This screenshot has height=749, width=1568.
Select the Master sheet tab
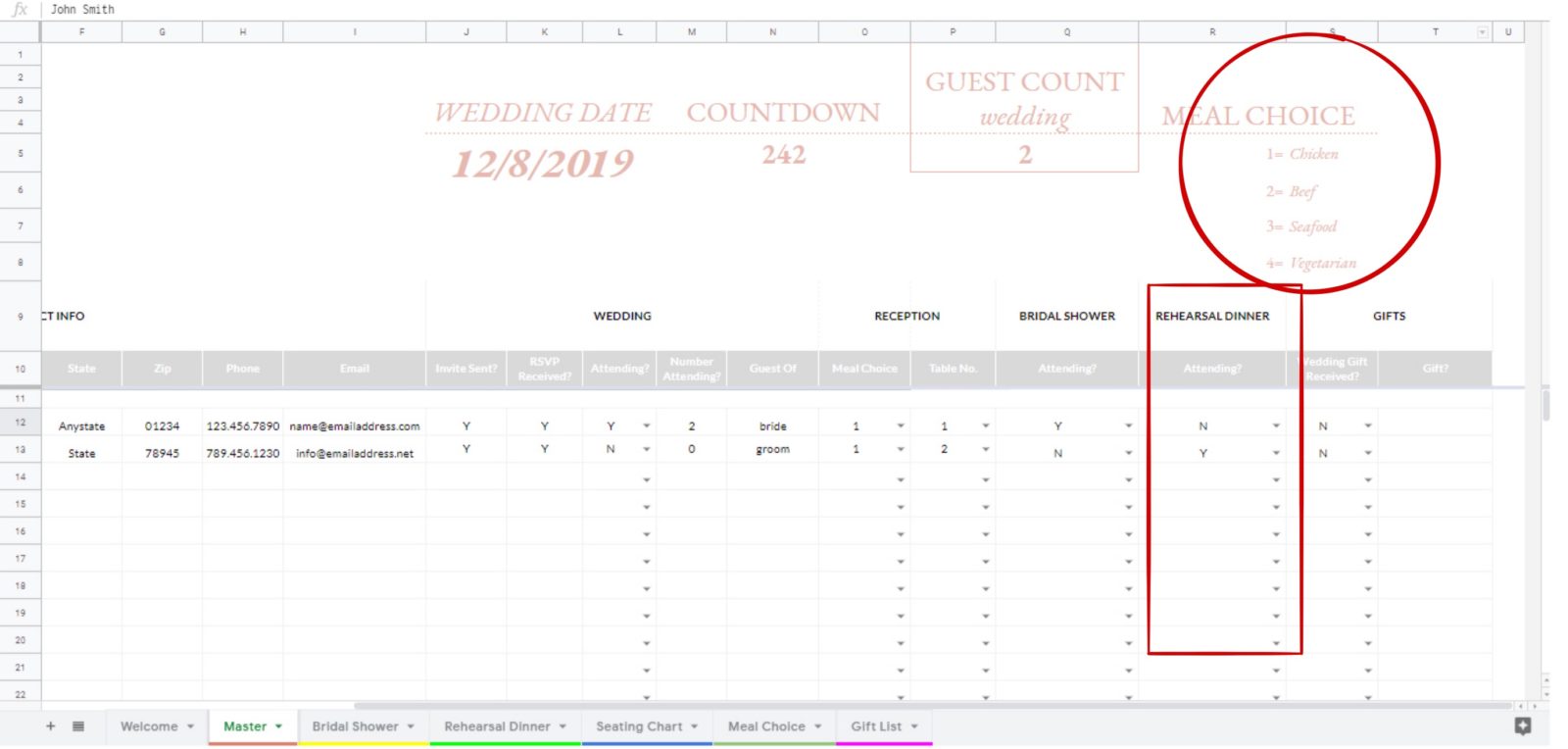pyautogui.click(x=245, y=726)
